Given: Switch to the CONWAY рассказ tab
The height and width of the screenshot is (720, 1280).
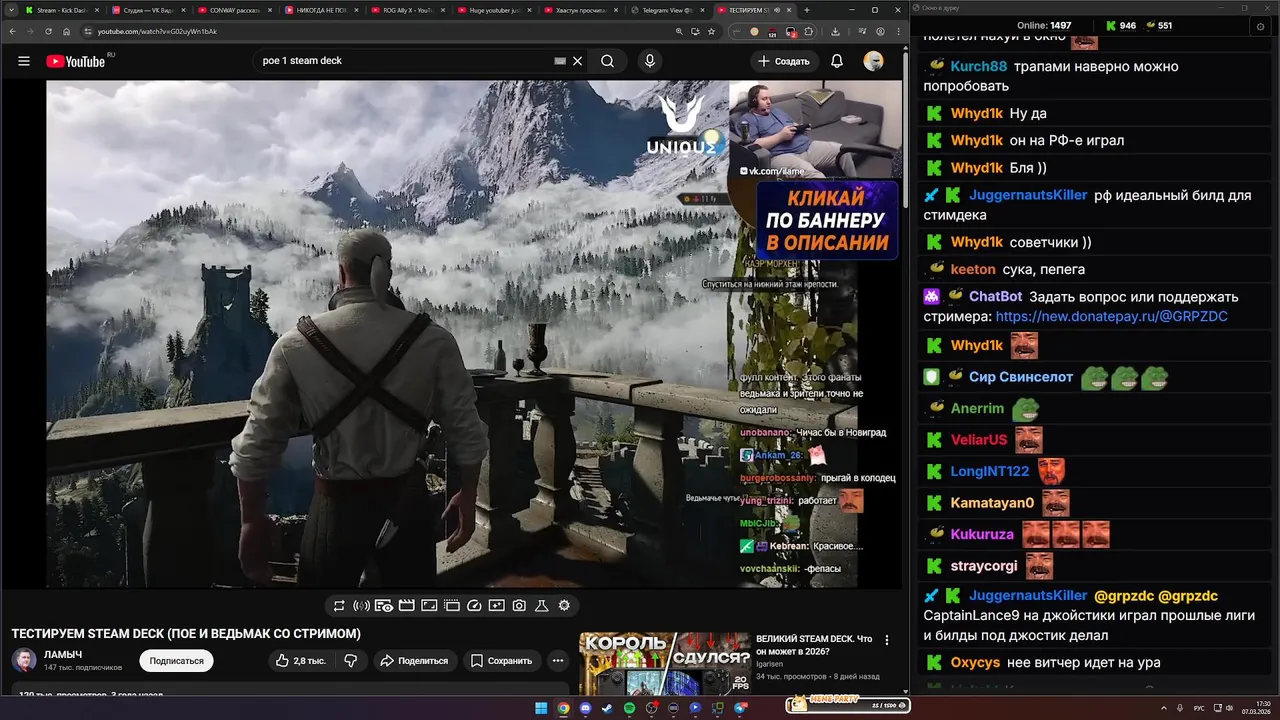Looking at the screenshot, I should (235, 10).
